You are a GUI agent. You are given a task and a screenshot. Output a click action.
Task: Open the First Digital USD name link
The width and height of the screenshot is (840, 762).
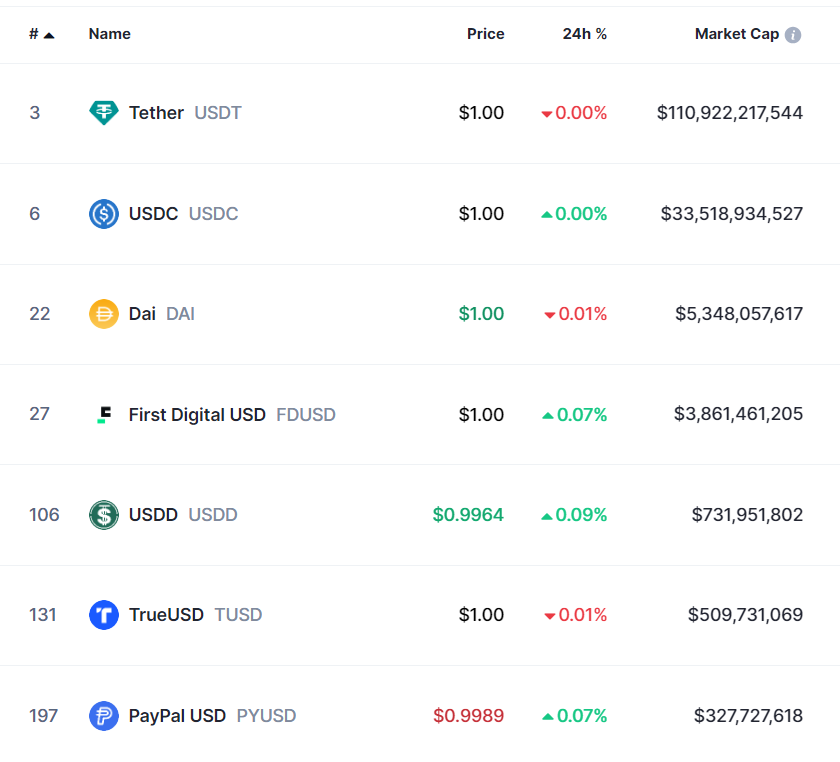[197, 414]
